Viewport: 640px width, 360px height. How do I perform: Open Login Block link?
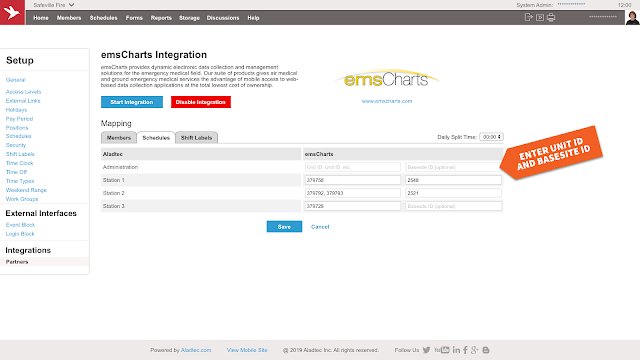tap(20, 234)
